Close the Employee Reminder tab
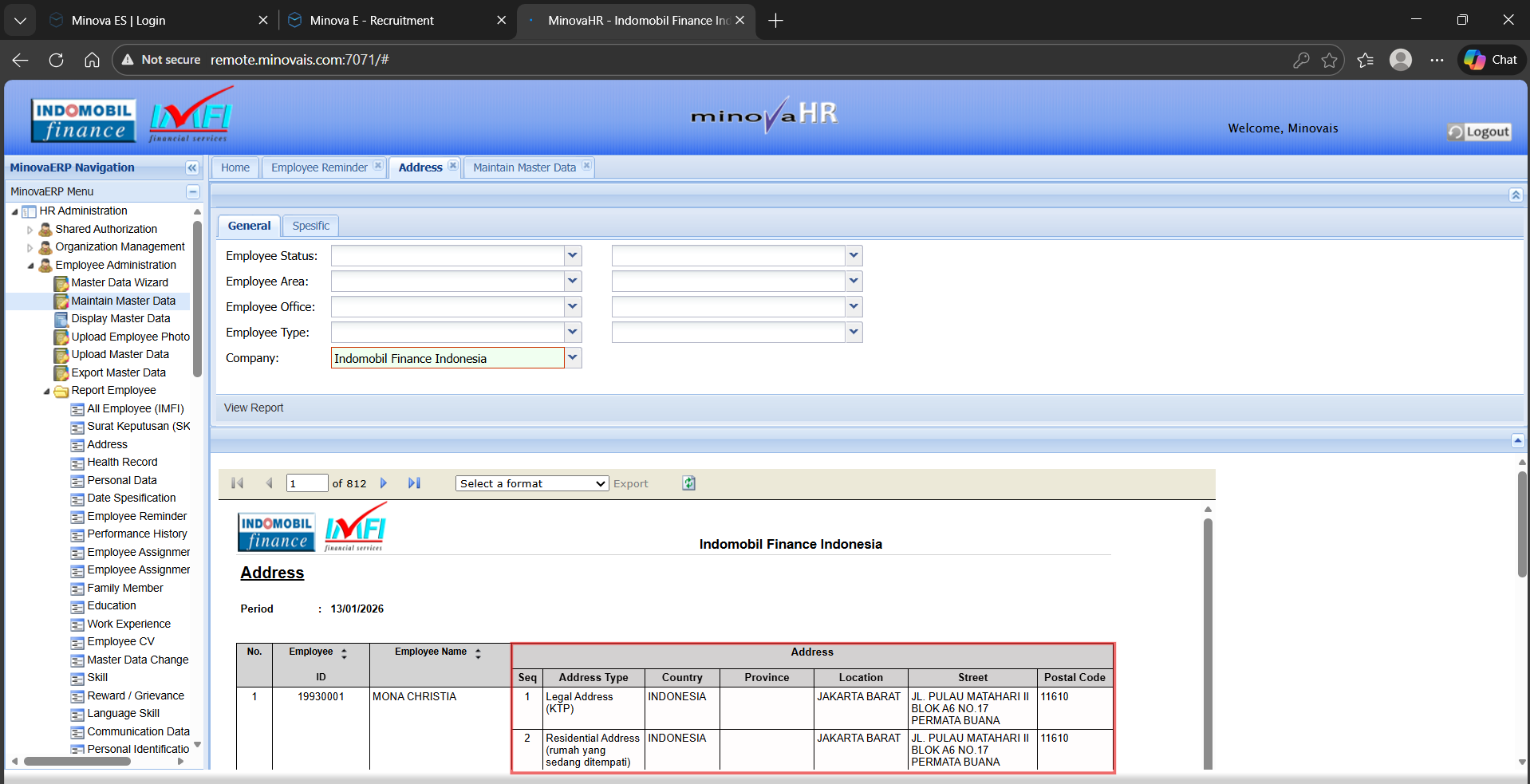Screen dimensions: 1530x784 click(378, 166)
